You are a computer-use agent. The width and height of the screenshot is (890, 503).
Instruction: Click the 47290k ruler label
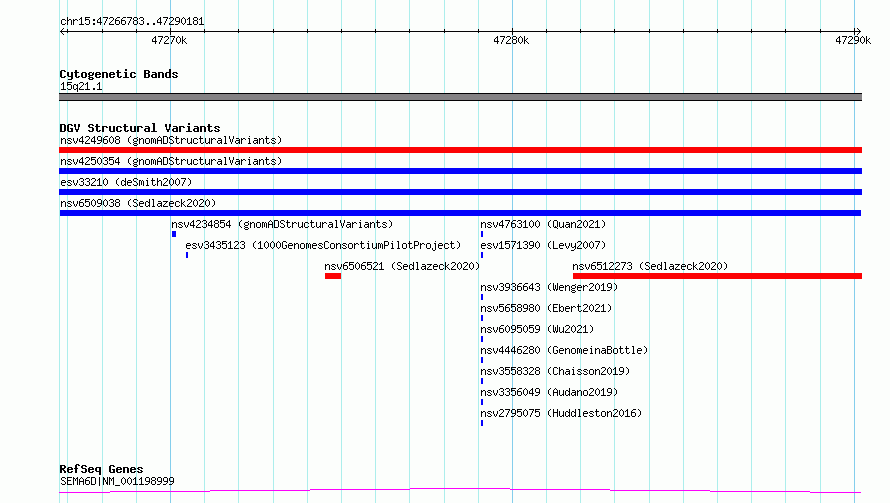853,40
